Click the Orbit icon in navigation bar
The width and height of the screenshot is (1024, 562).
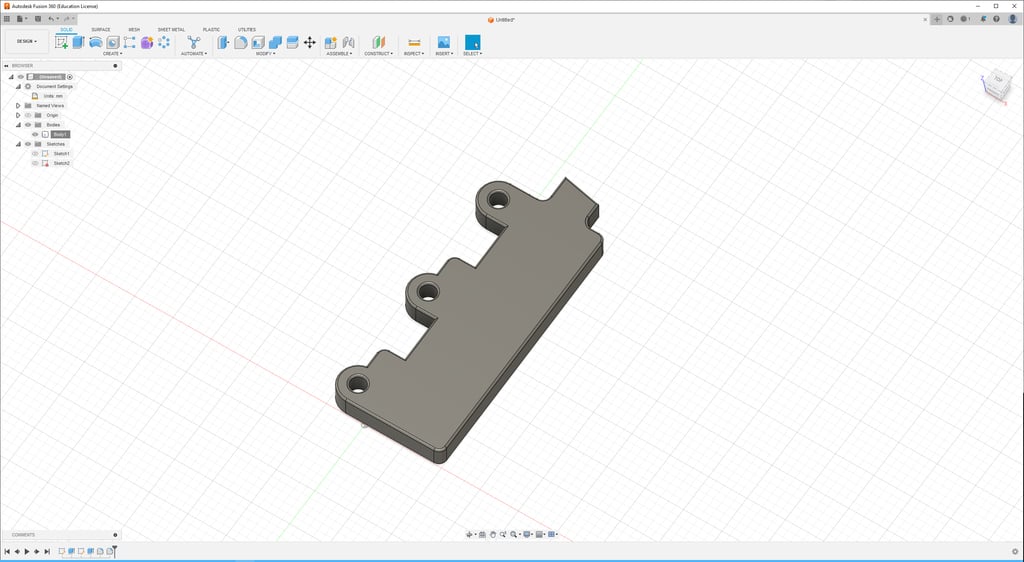tap(469, 535)
